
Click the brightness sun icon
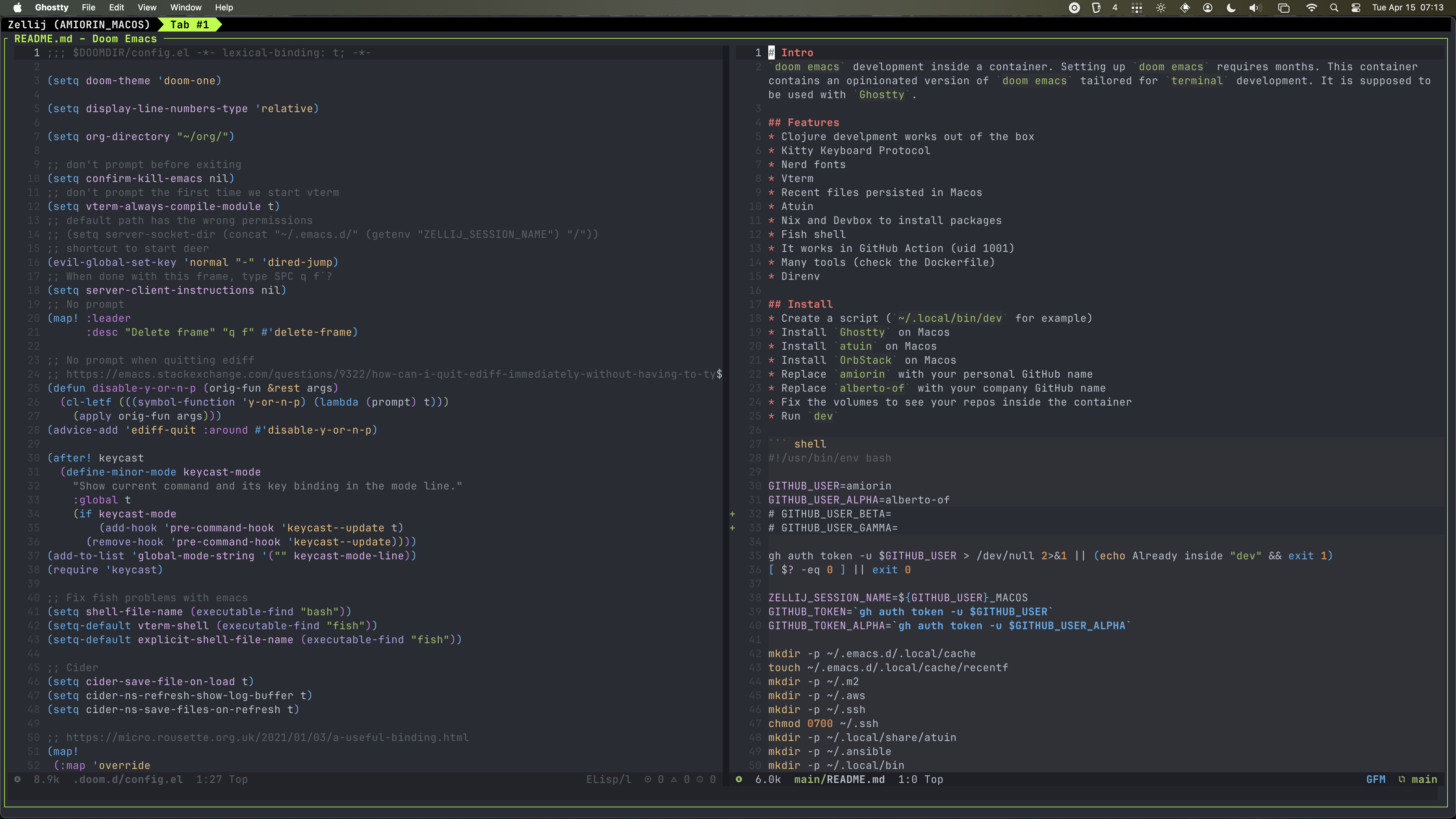[1161, 7]
